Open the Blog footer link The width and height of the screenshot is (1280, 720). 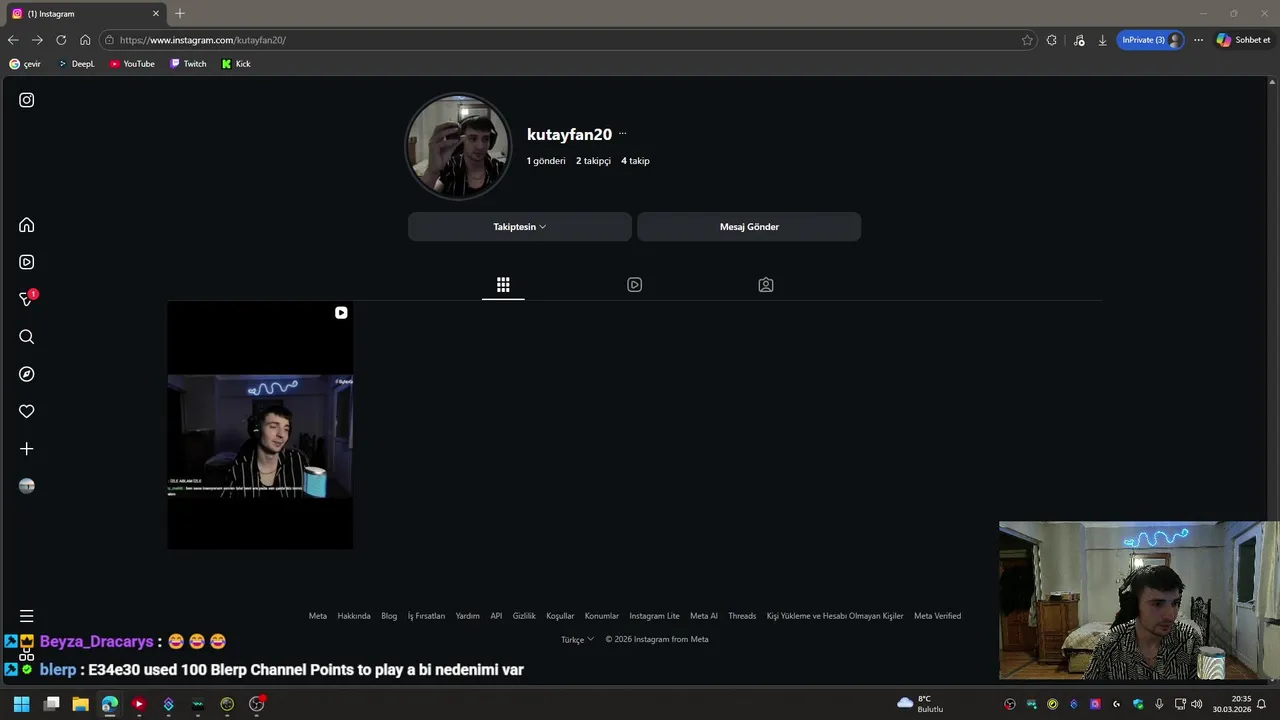click(389, 616)
